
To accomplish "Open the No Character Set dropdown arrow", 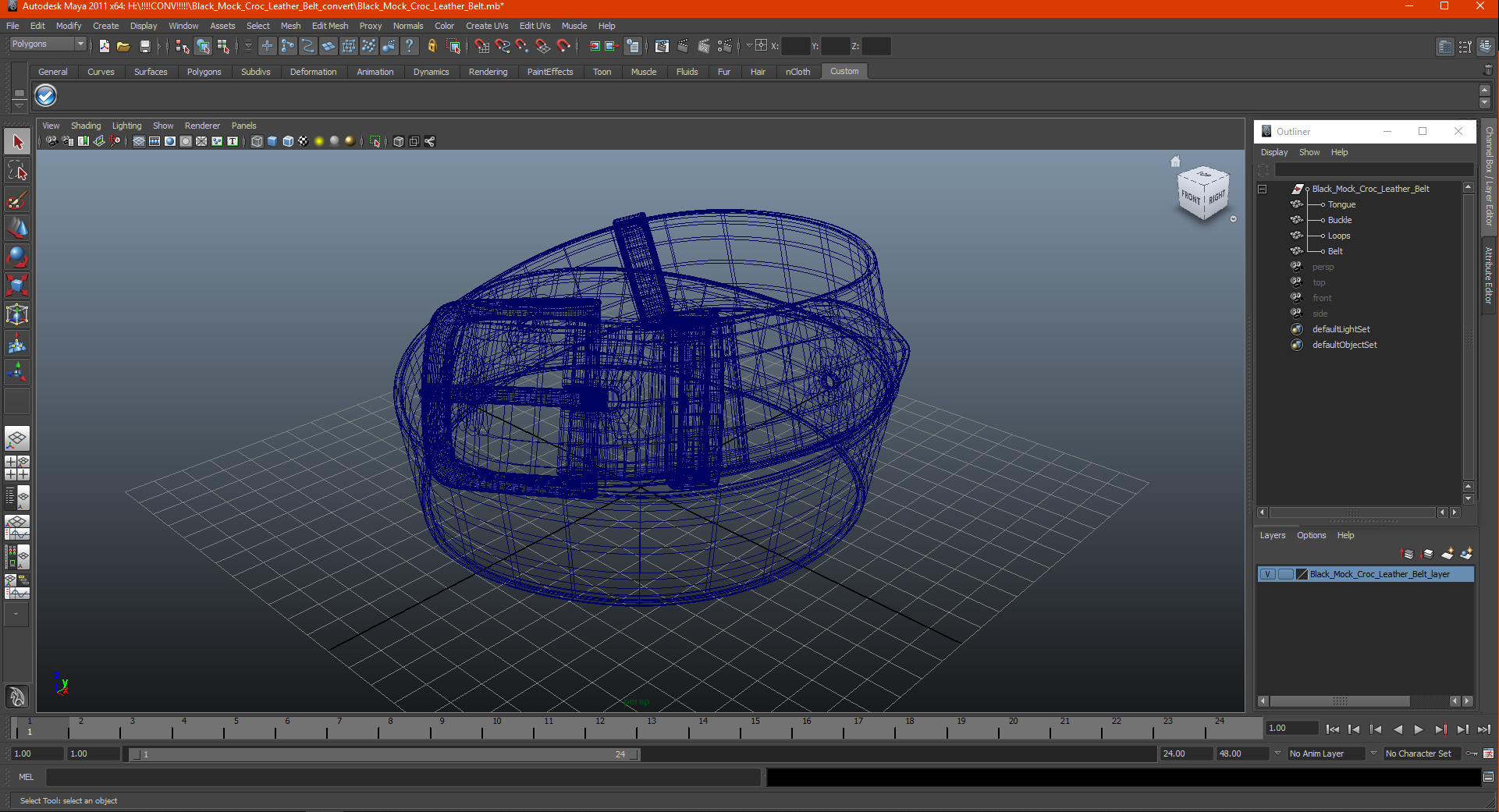I will pos(1374,753).
